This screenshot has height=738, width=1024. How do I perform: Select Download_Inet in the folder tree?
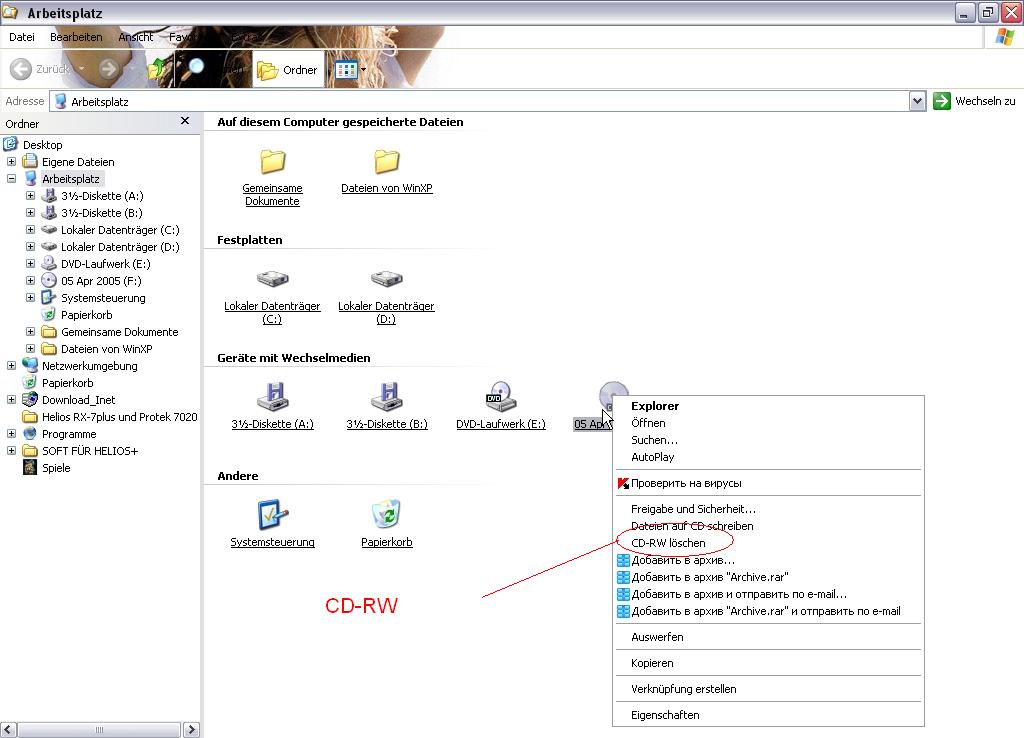click(x=78, y=400)
